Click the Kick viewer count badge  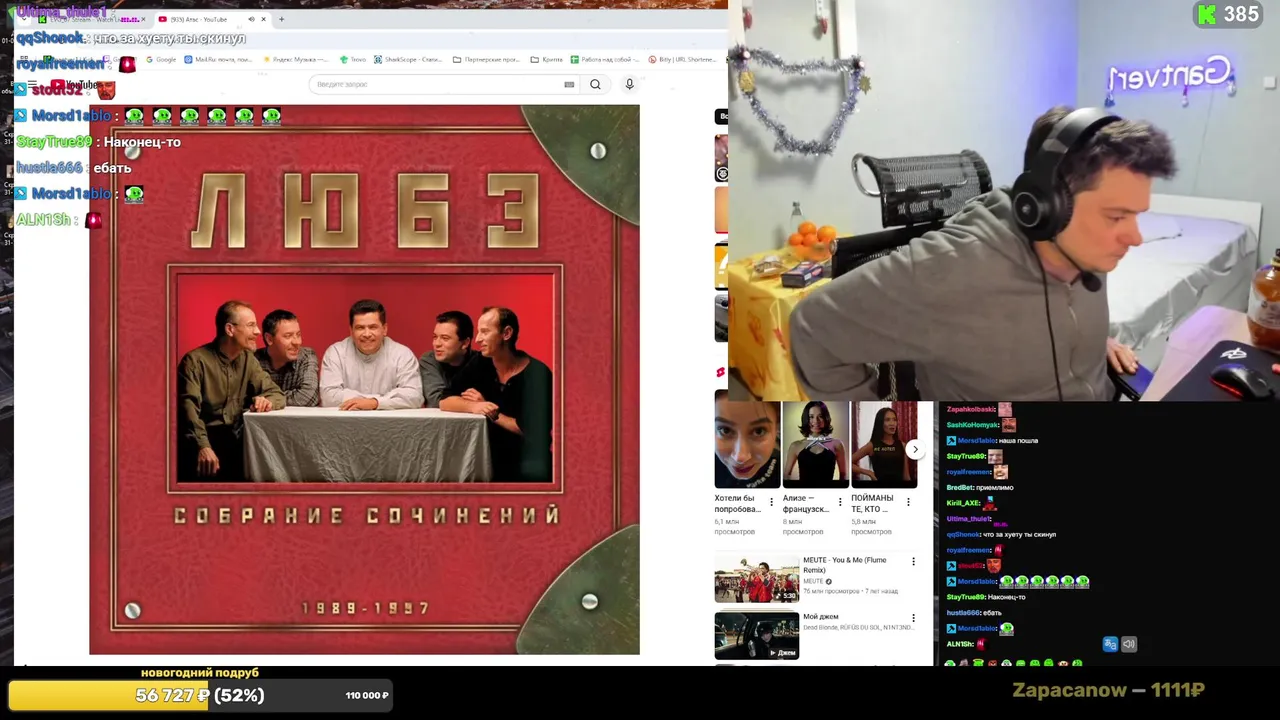pos(1230,14)
